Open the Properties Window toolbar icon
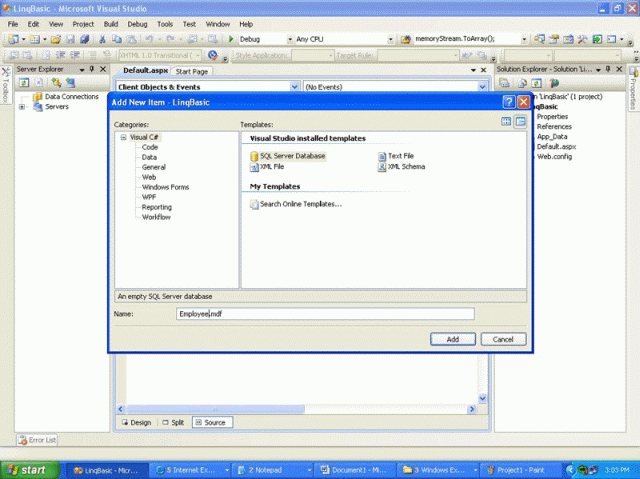 [x=554, y=39]
